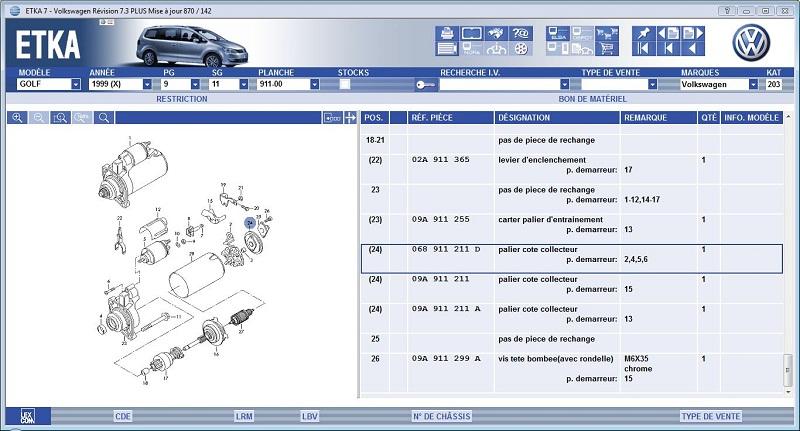Click the LRM button in bottom bar
This screenshot has height=431, width=800.
[x=244, y=417]
